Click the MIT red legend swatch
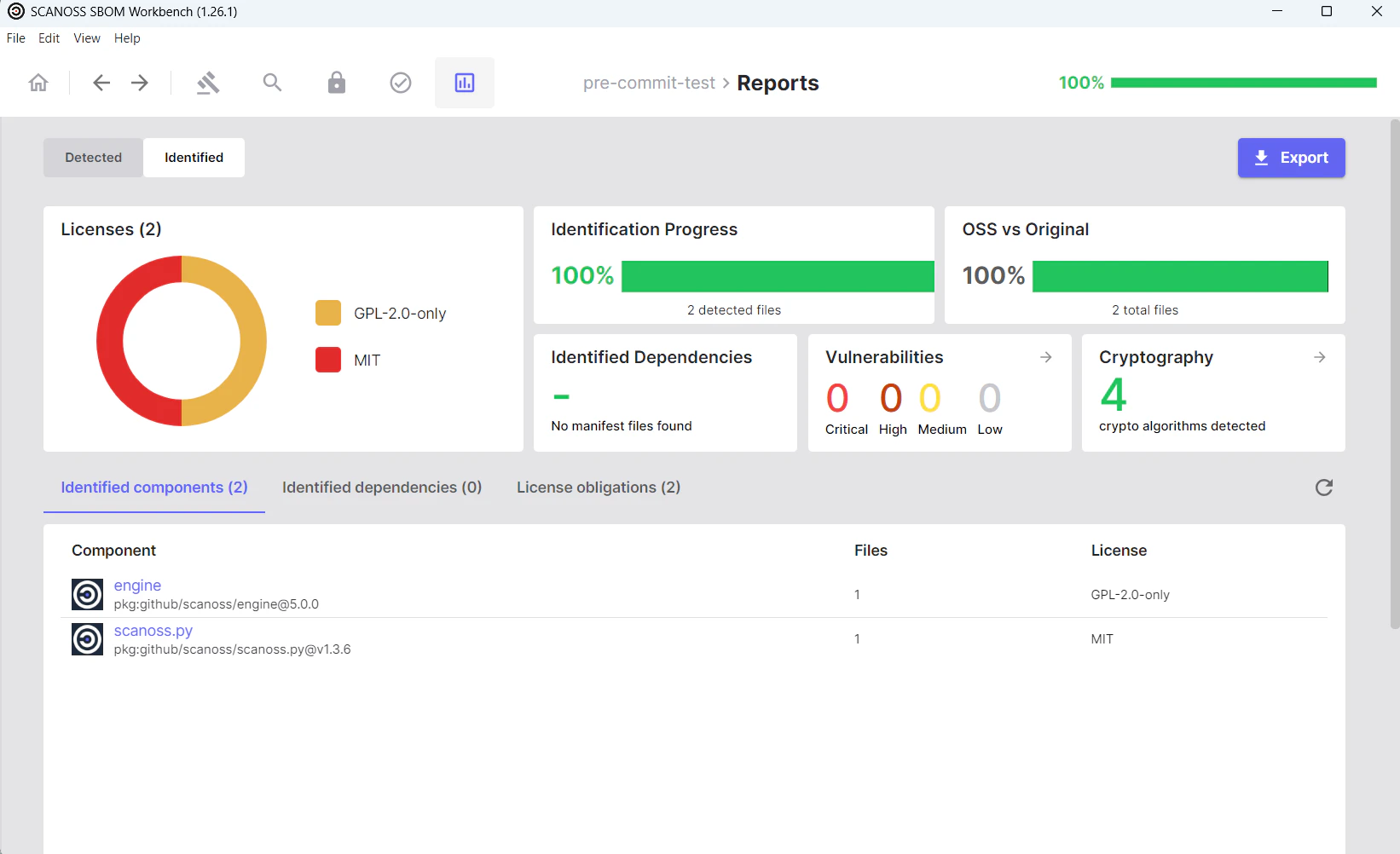 pyautogui.click(x=328, y=360)
